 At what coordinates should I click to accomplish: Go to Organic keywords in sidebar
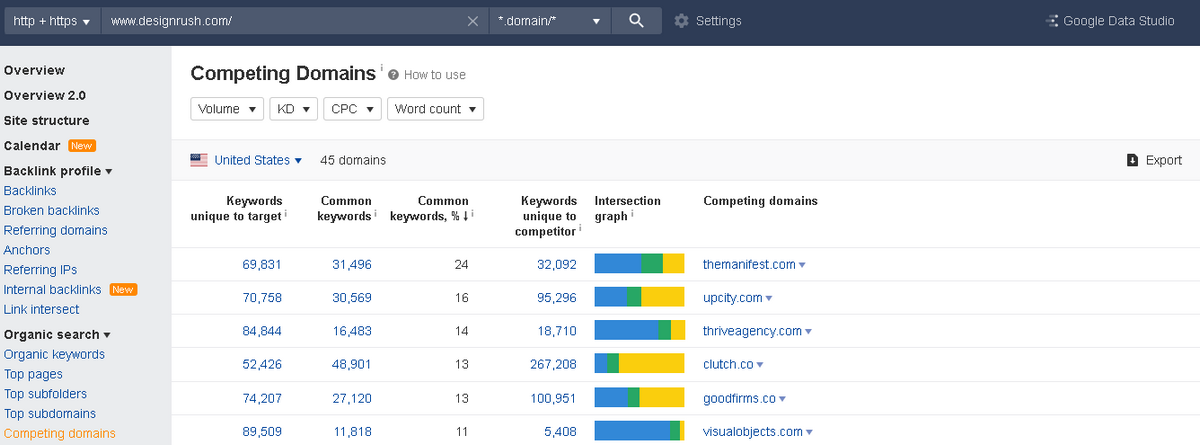tap(54, 354)
